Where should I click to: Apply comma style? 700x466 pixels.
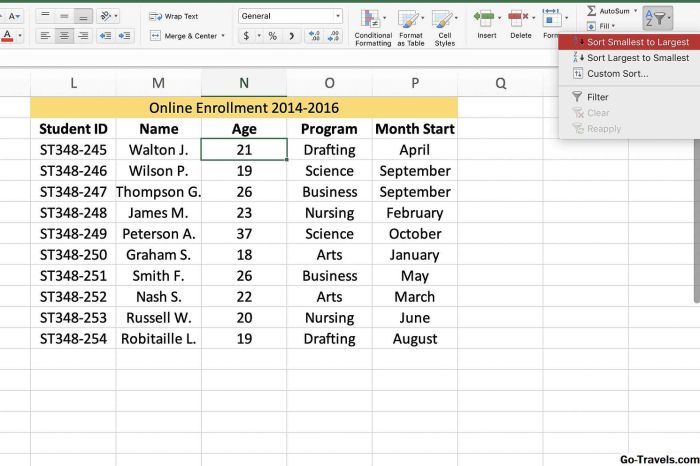(291, 36)
